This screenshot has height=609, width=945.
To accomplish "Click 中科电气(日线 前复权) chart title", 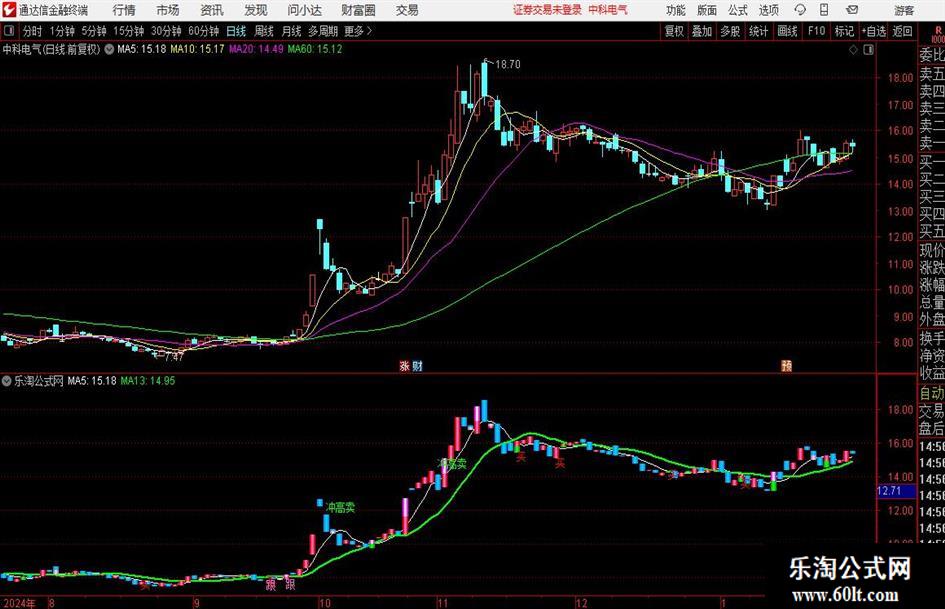I will (x=51, y=49).
